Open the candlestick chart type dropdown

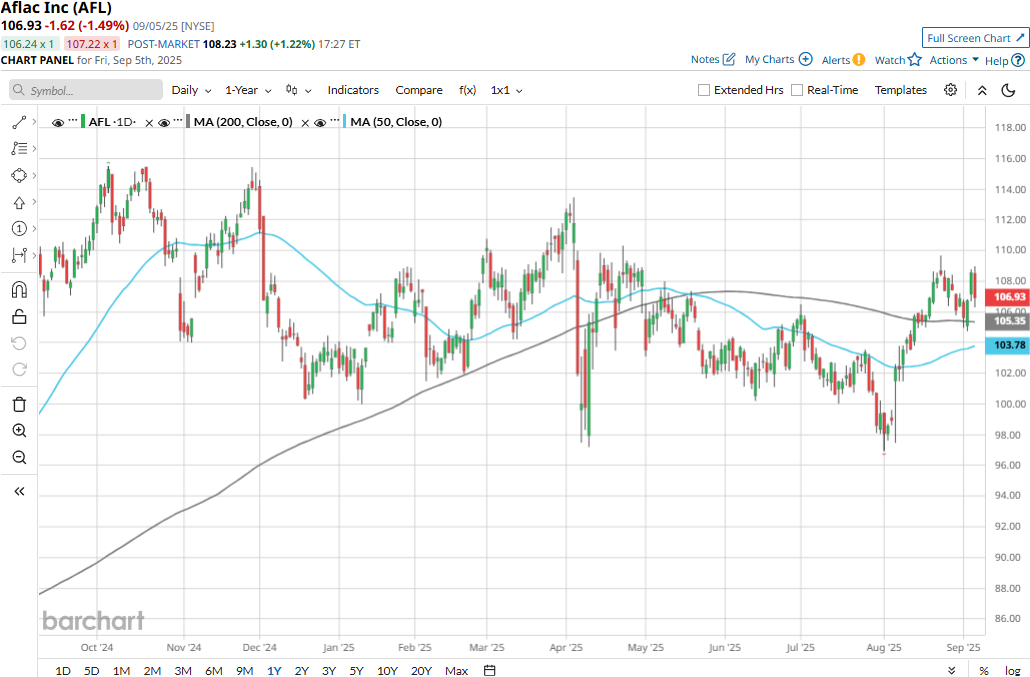coord(298,90)
